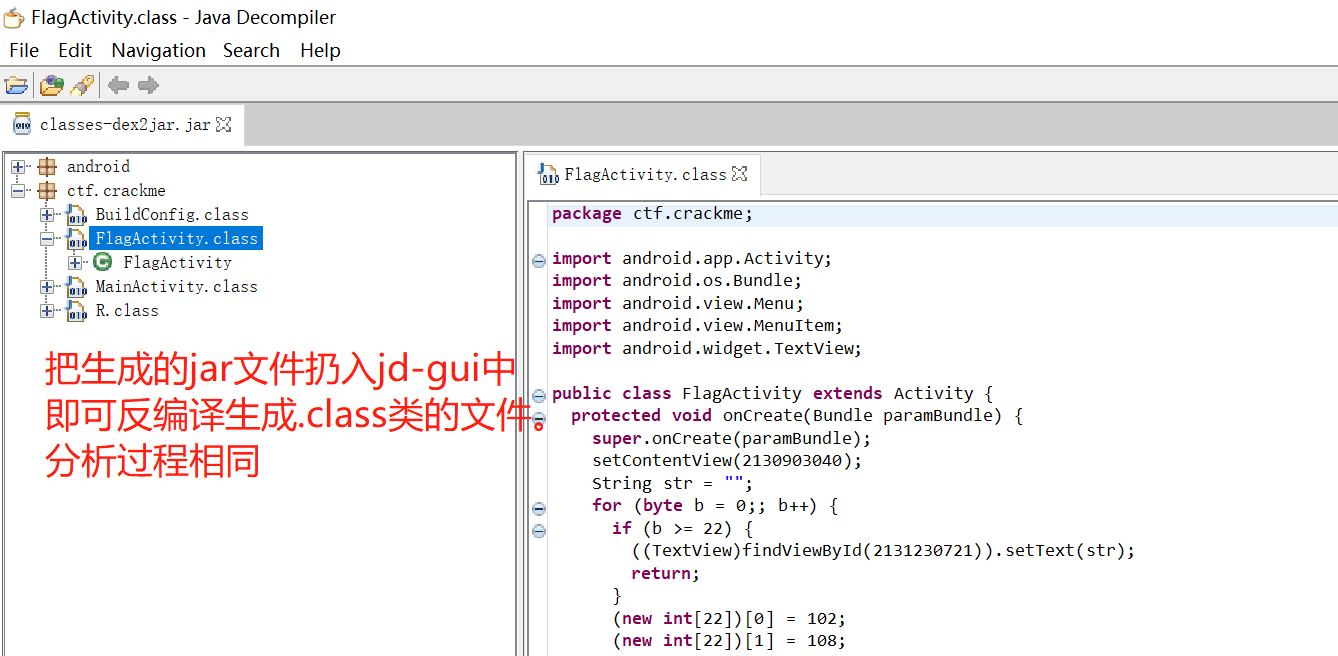Select the FlagActivity.class editor tab
This screenshot has width=1338, height=656.
click(645, 174)
